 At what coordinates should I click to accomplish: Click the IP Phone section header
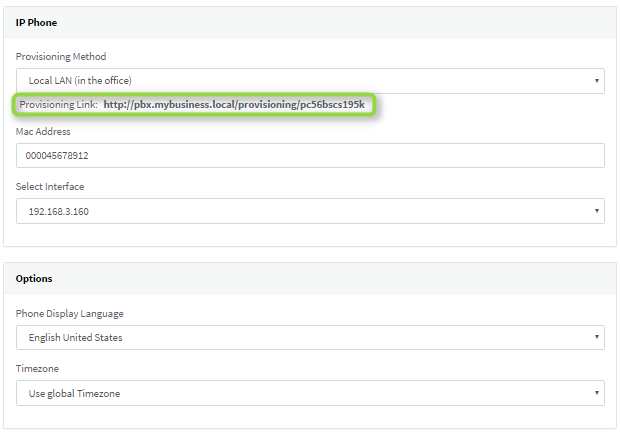(x=35, y=21)
